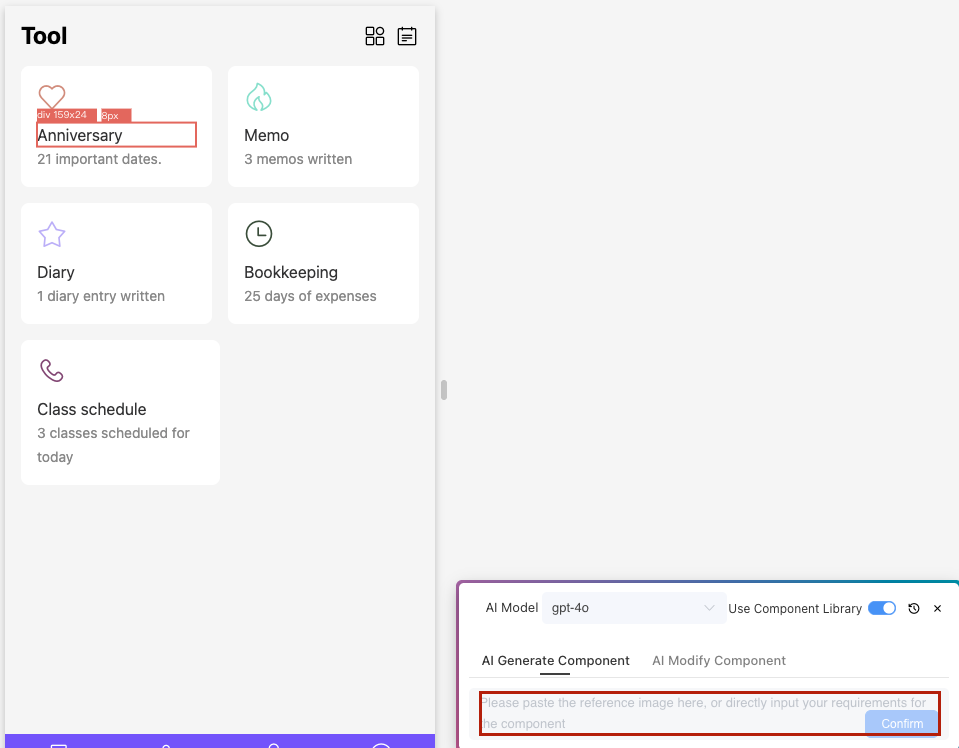959x748 pixels.
Task: Click the heart icon on the Anniversary card
Action: tap(51, 96)
